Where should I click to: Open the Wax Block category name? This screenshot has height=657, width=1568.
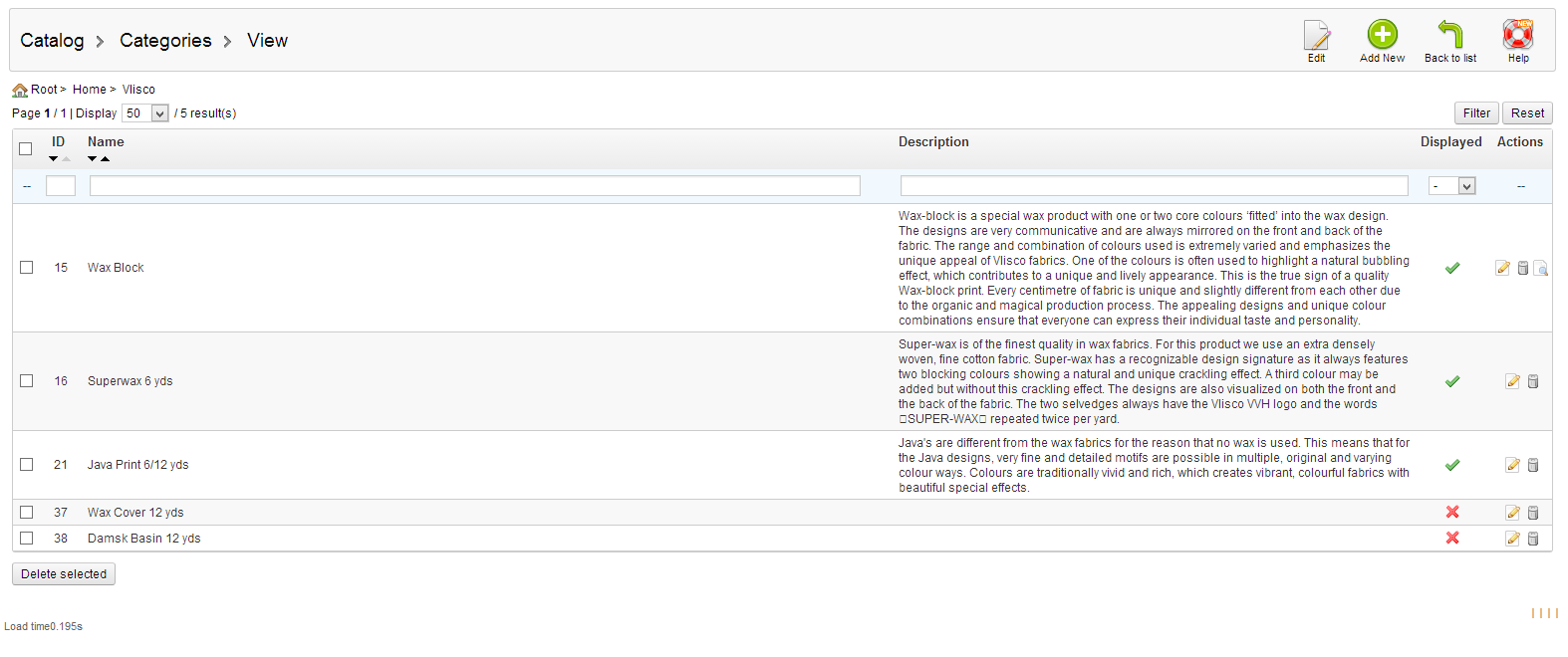coord(116,268)
